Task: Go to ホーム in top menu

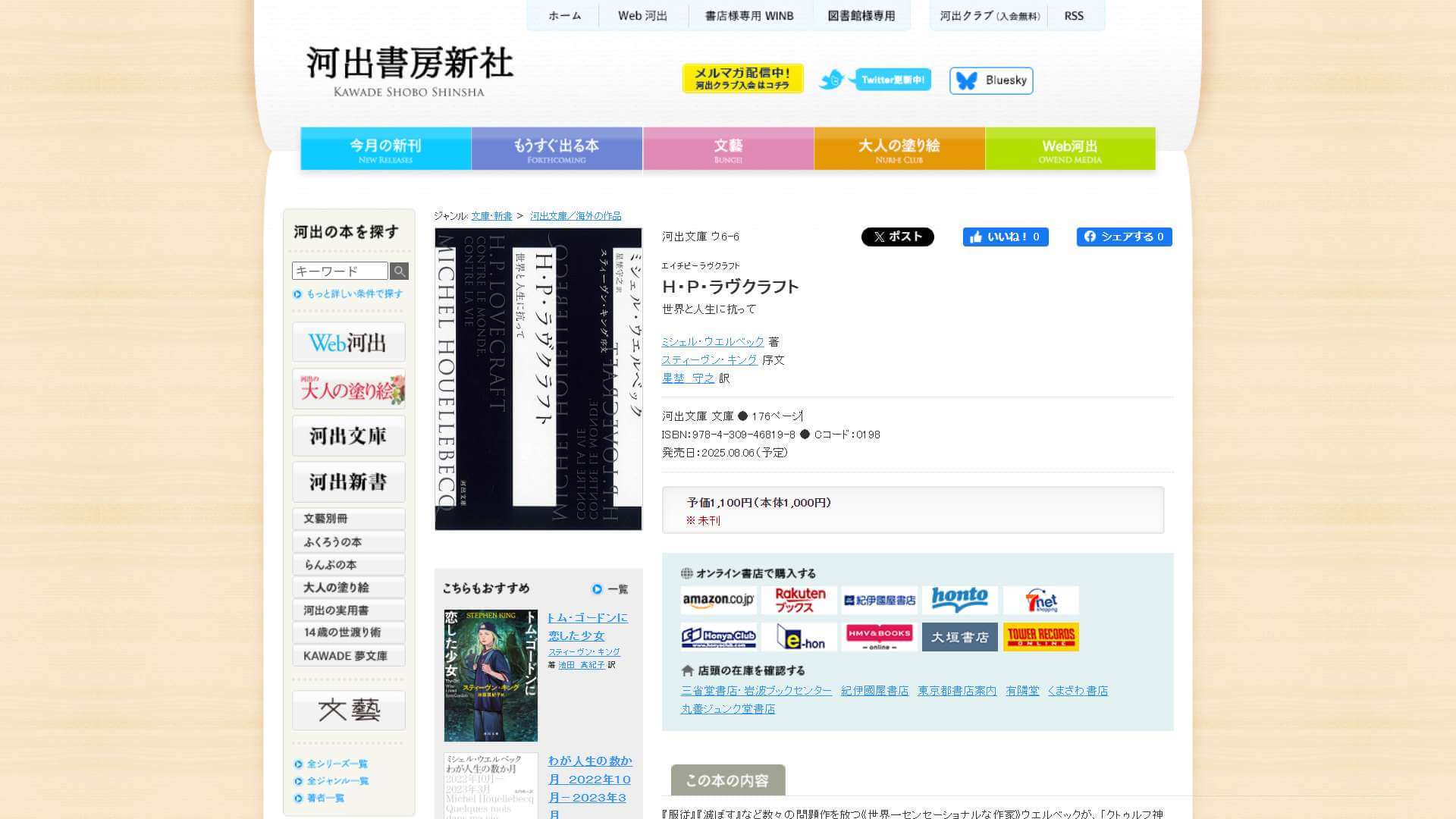Action: (565, 15)
